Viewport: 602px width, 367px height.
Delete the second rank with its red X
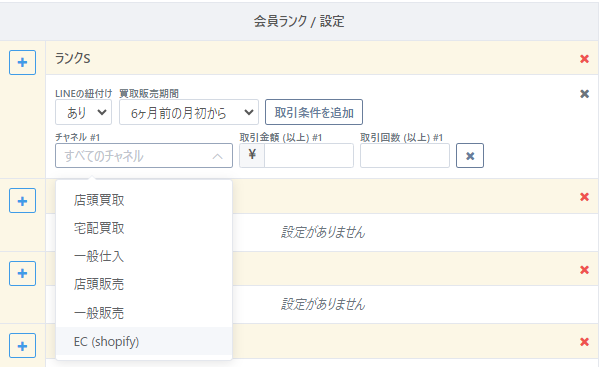584,197
